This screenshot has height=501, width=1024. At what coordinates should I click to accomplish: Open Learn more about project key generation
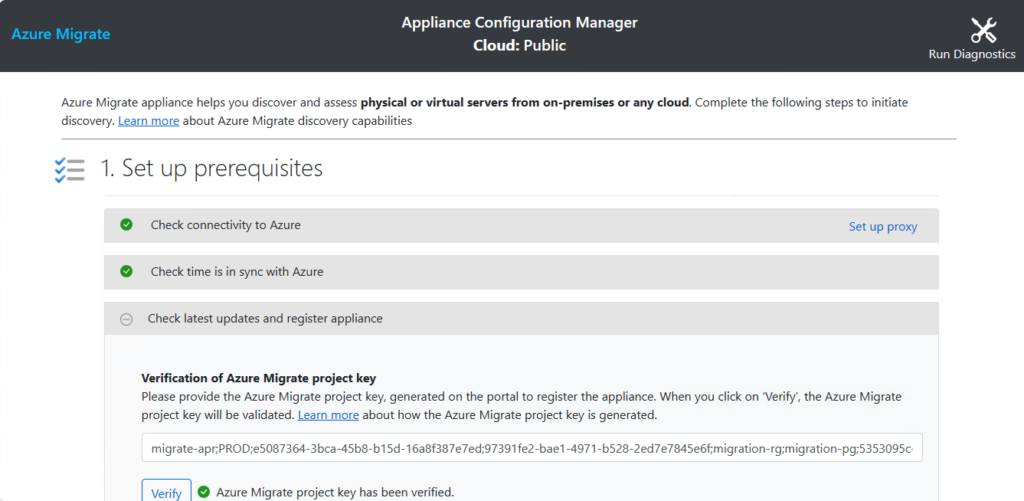[328, 415]
